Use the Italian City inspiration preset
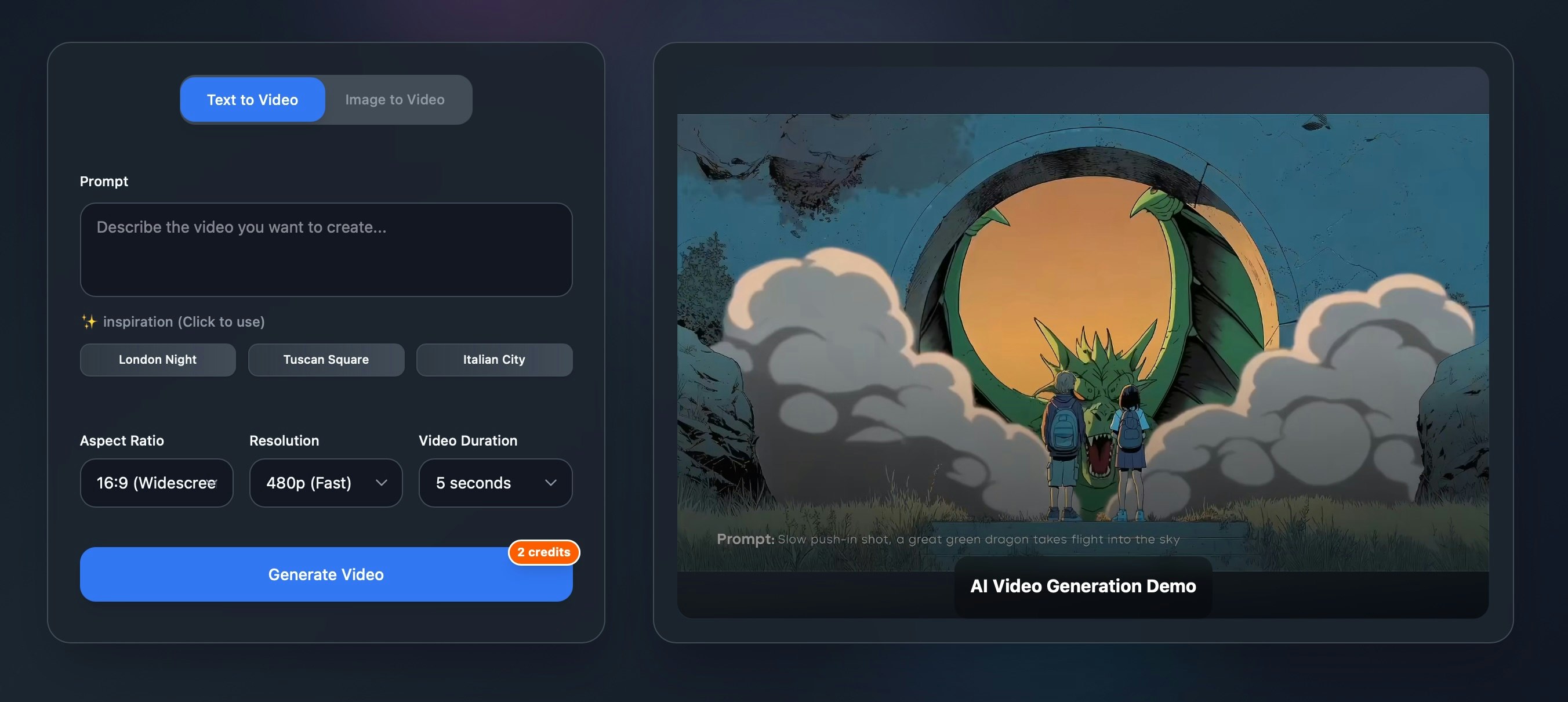This screenshot has height=702, width=1568. [x=493, y=359]
